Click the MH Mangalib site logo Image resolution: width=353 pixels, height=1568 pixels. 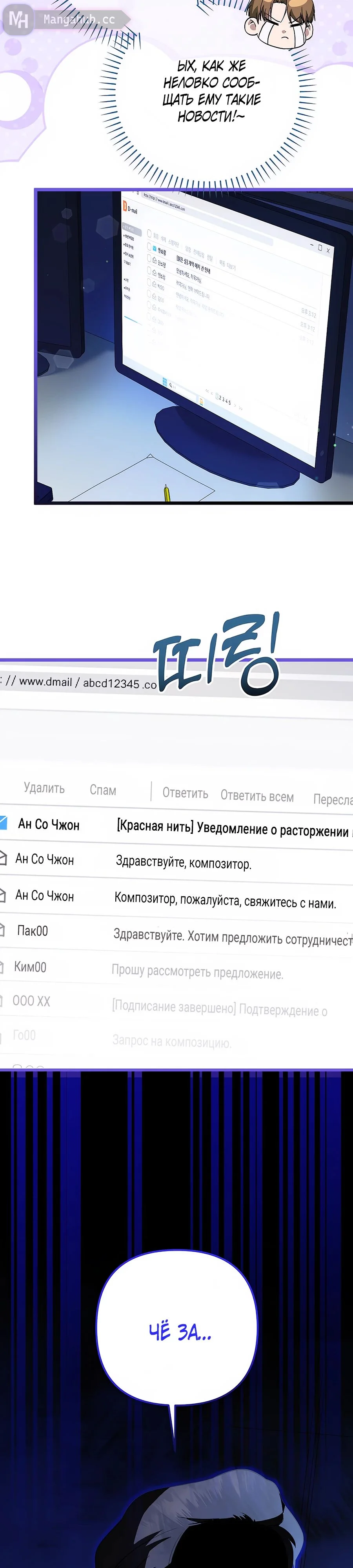tap(18, 20)
